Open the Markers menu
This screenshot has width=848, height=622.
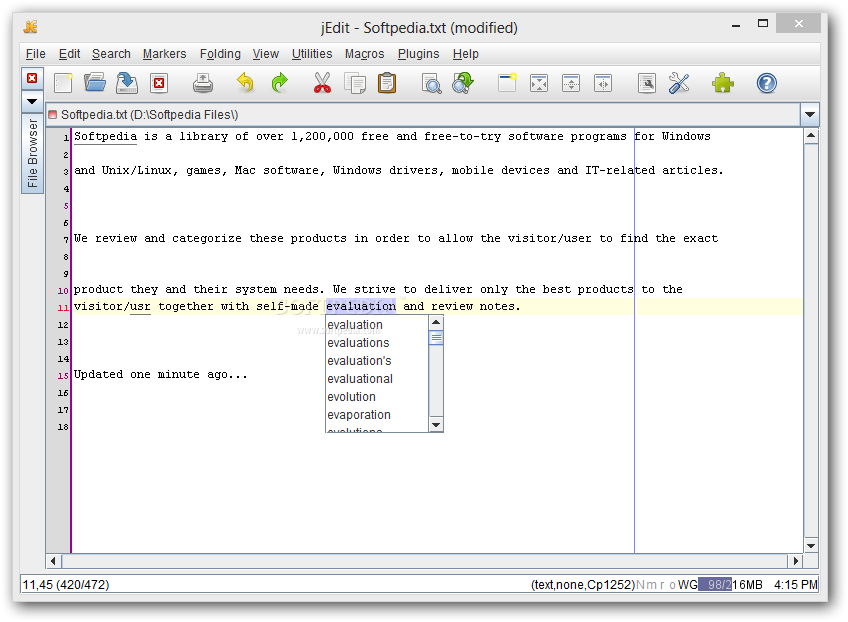[164, 54]
